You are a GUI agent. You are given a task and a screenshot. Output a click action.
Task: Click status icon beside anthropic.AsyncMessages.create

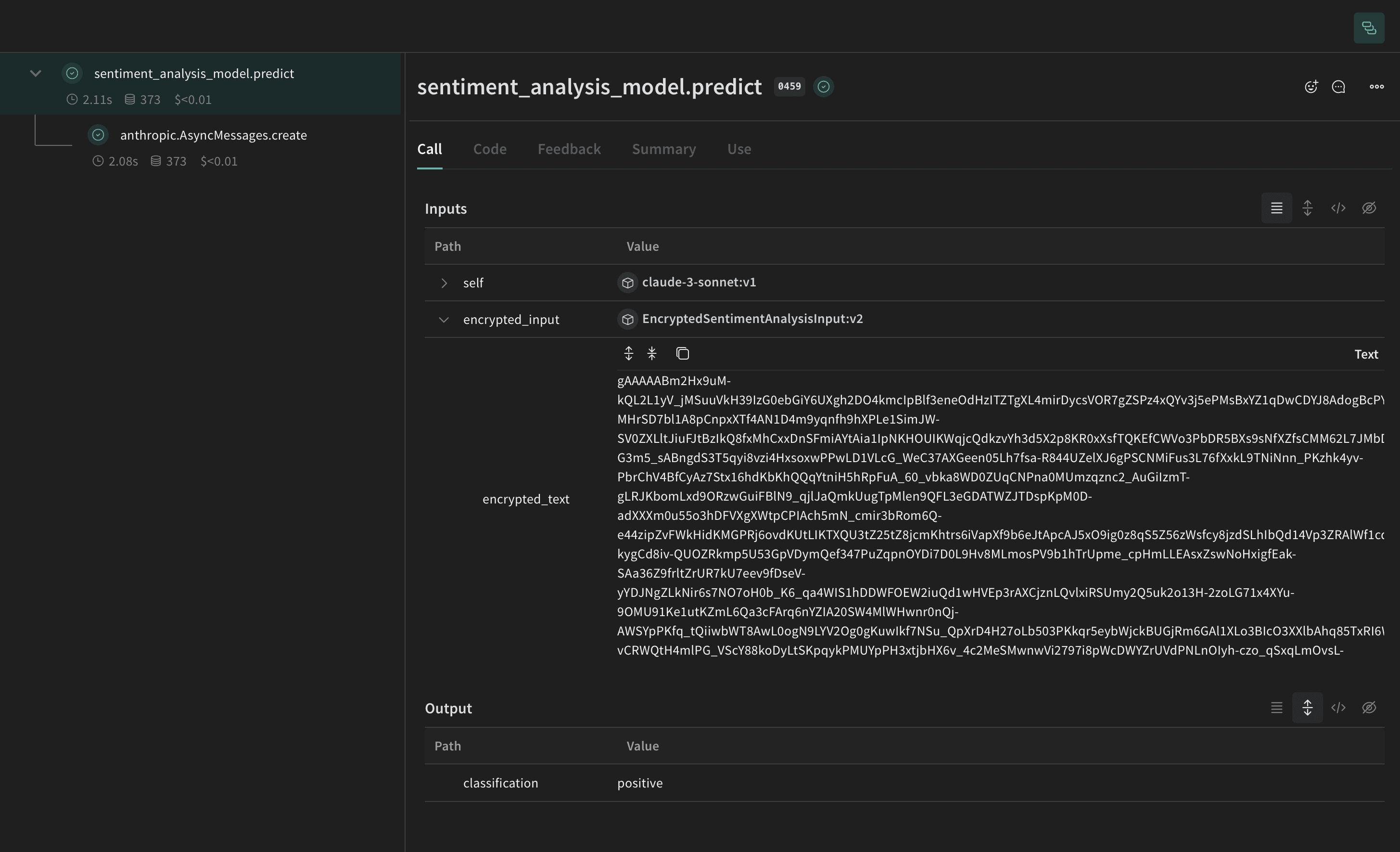click(x=98, y=135)
